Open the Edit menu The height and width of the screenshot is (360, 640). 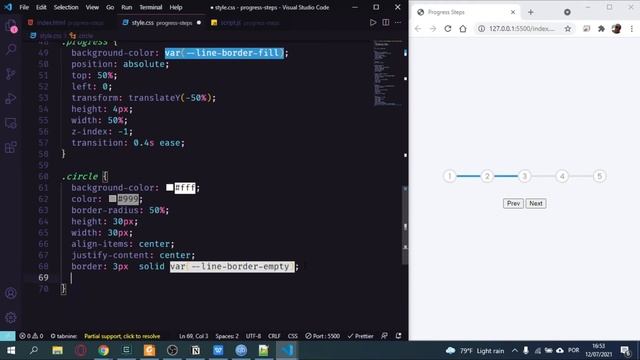[x=41, y=7]
